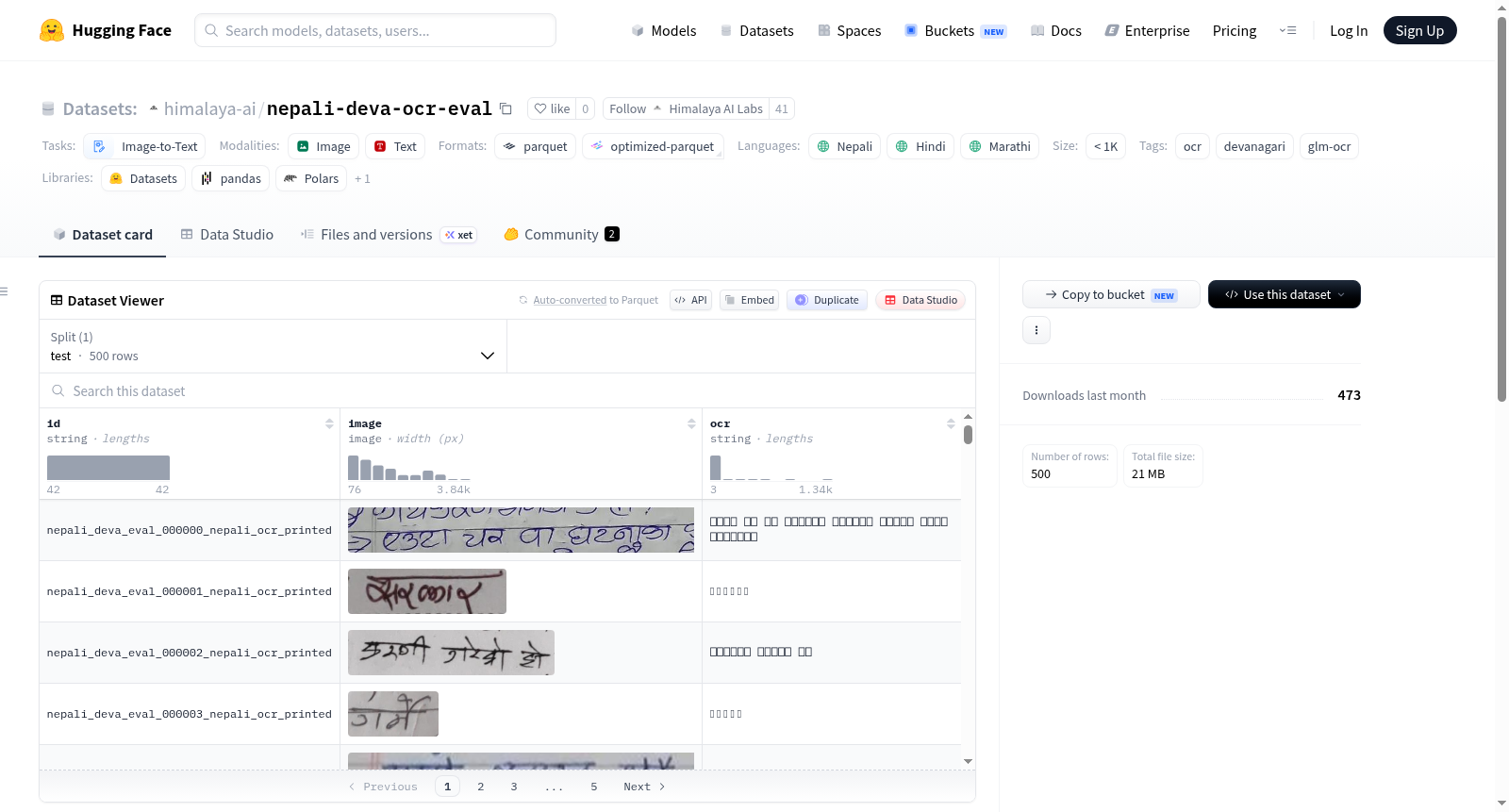
Task: Open the Docs nav item
Action: point(1056,30)
